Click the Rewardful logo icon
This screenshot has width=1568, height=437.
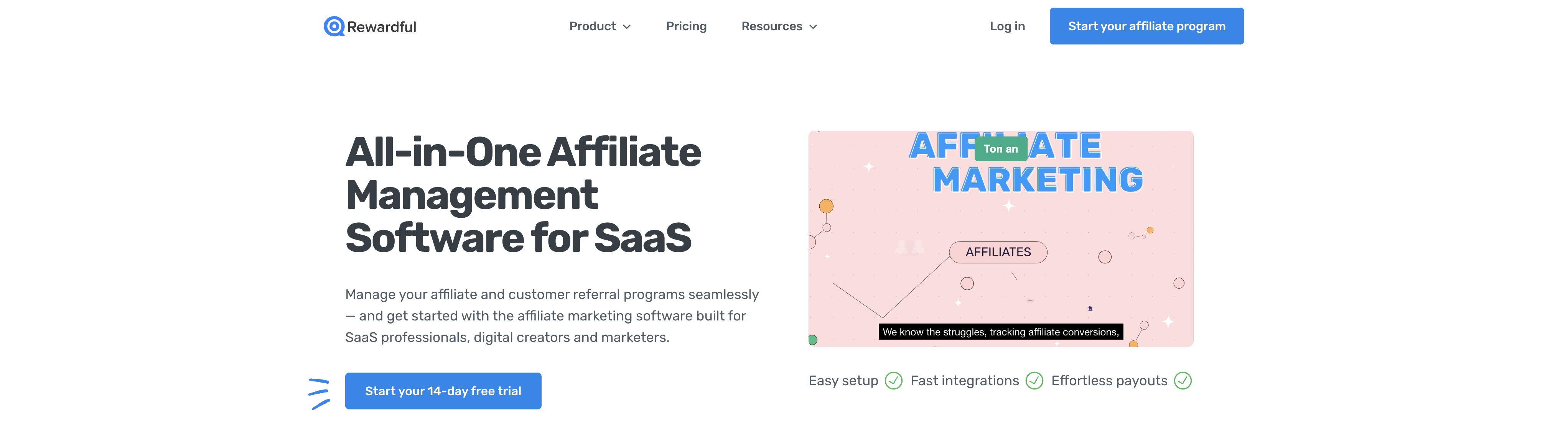pyautogui.click(x=334, y=26)
